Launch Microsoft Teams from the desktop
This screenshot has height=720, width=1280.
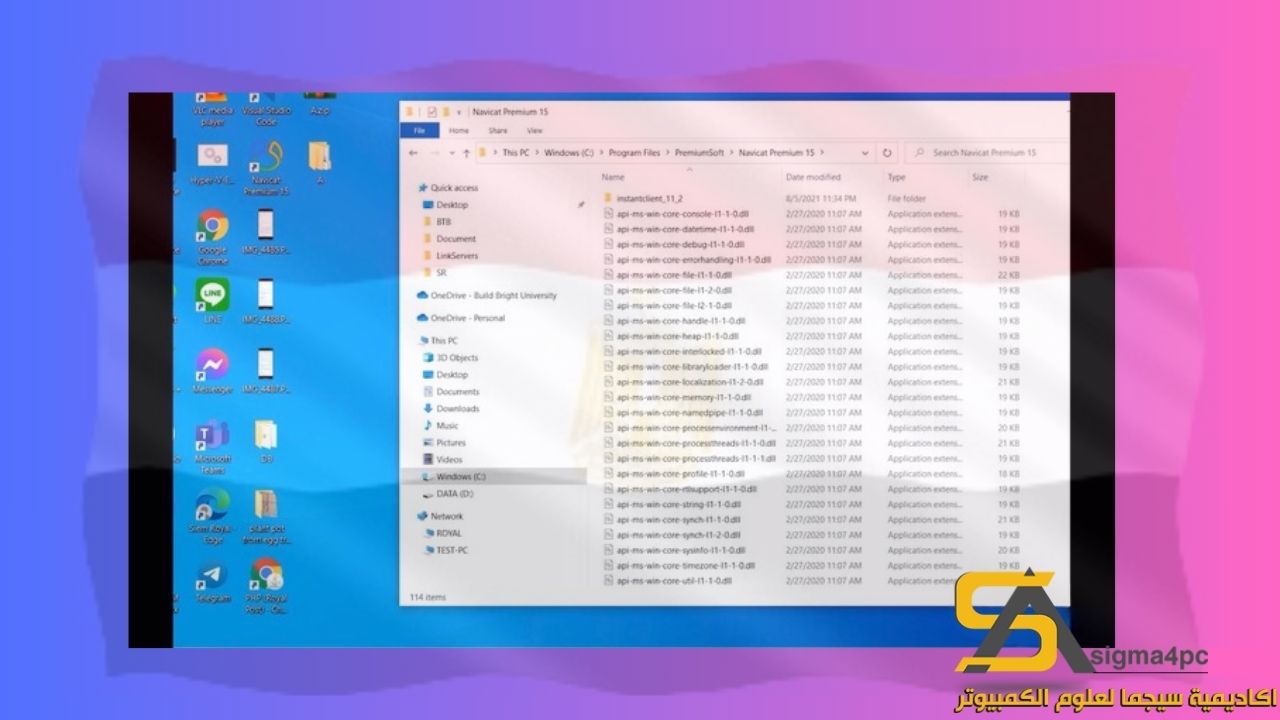(x=212, y=445)
